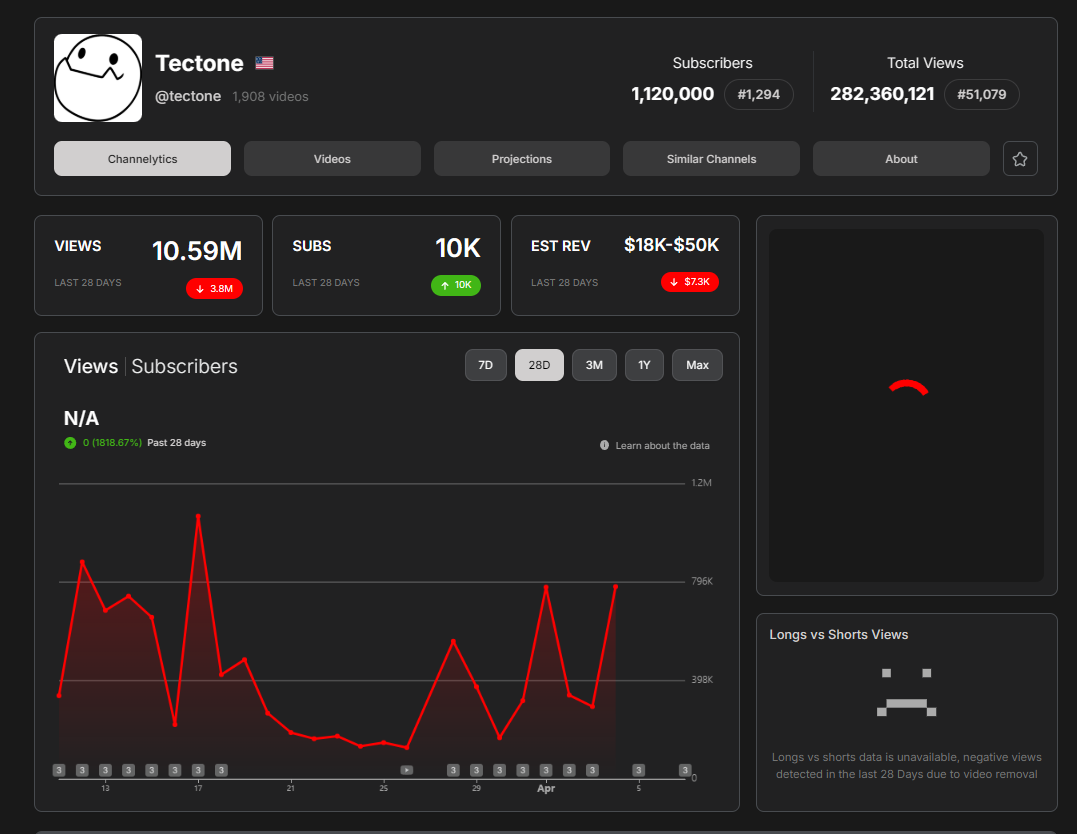Click the video count badge above date 17
Screen dimensions: 1077x834
click(x=198, y=770)
